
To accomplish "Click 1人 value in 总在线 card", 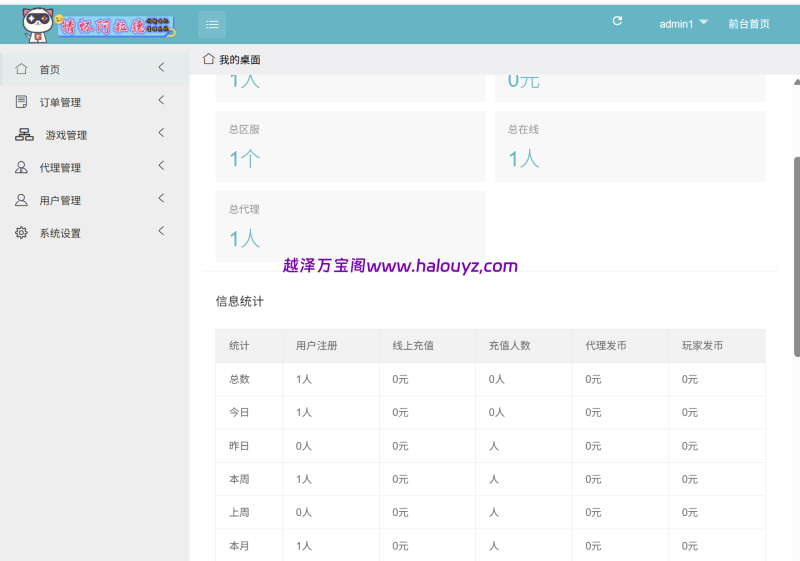I will (x=524, y=159).
